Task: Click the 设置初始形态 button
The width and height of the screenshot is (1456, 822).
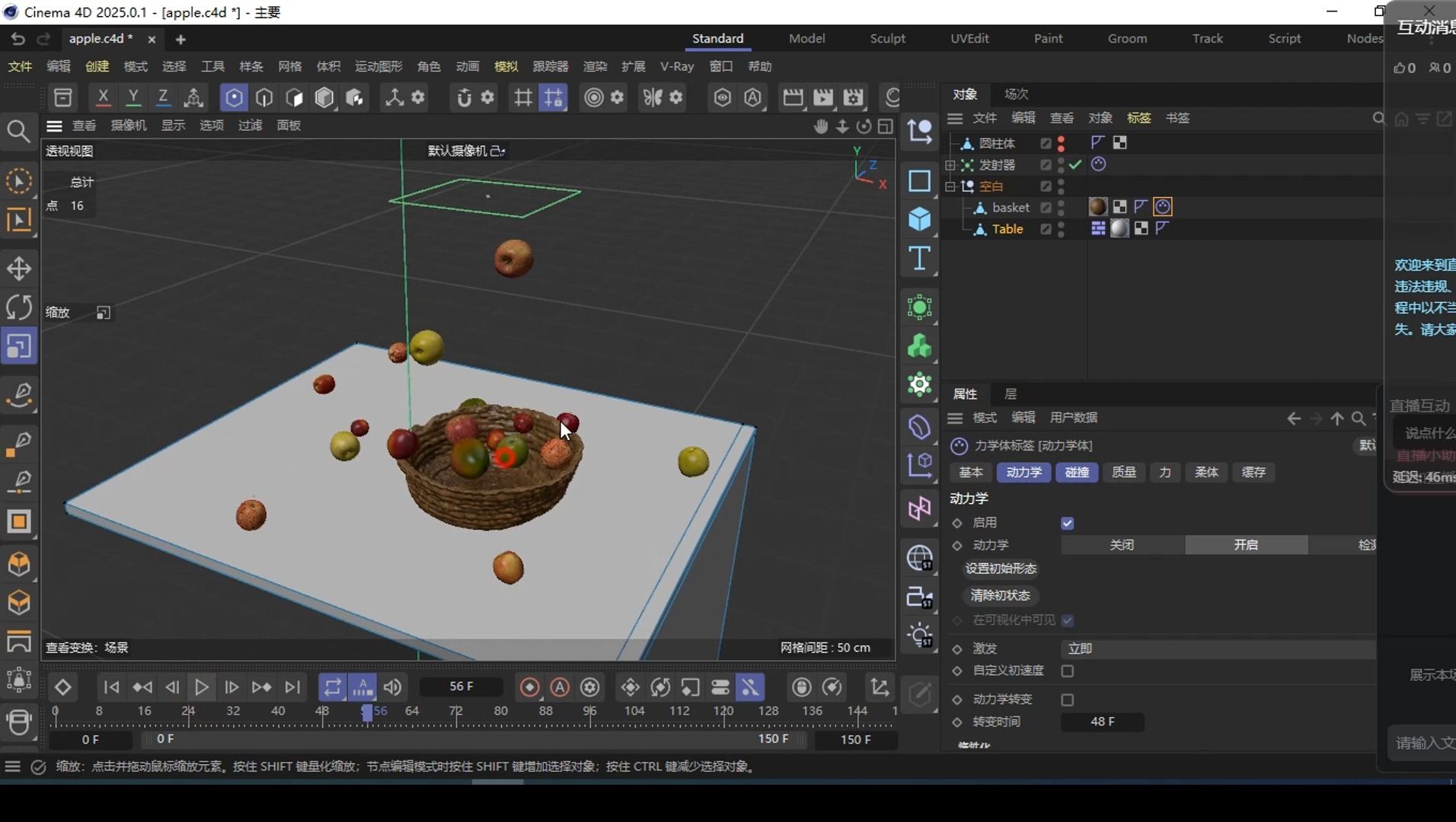Action: click(x=1001, y=569)
